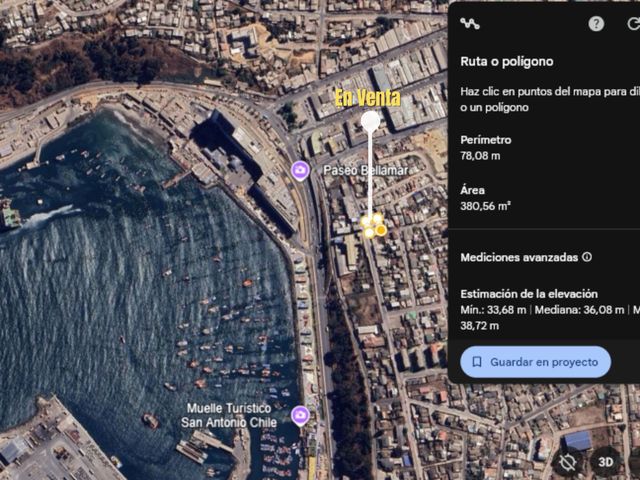Click the path or polygon measure icon
640x480 pixels.
470,24
